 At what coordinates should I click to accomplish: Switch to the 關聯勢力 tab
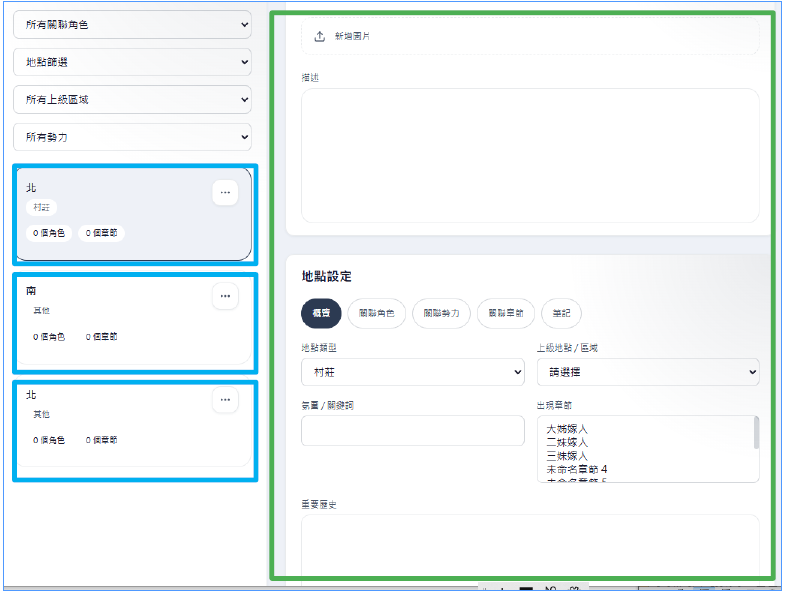441,313
